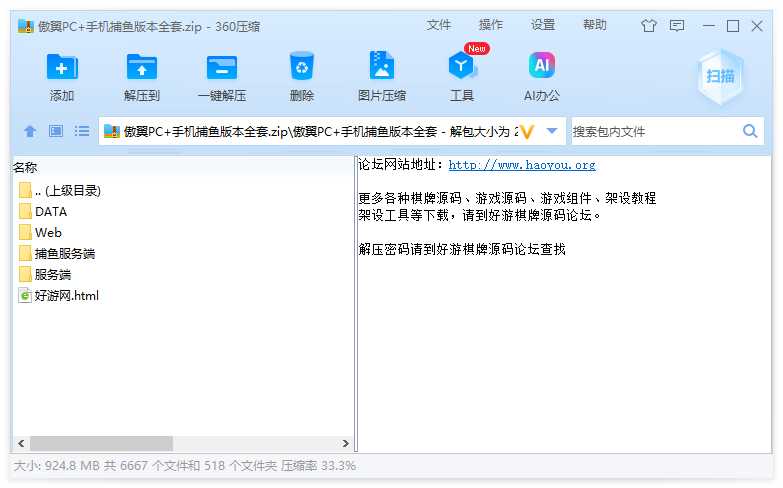
Task: Click the skin (shirt) icon in title bar
Action: tap(649, 25)
